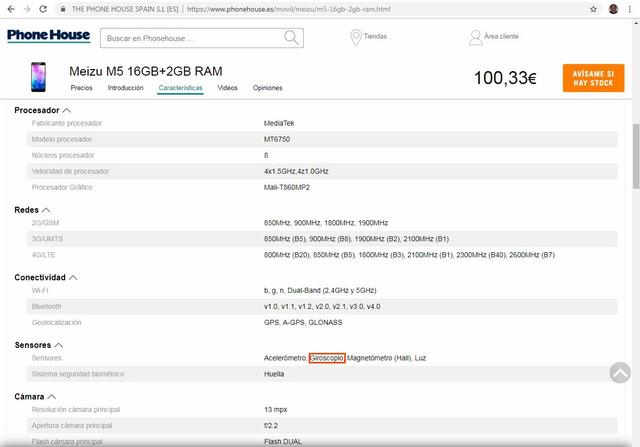Click the browser forward arrow
Screen dimensions: 640x447
(27, 9)
